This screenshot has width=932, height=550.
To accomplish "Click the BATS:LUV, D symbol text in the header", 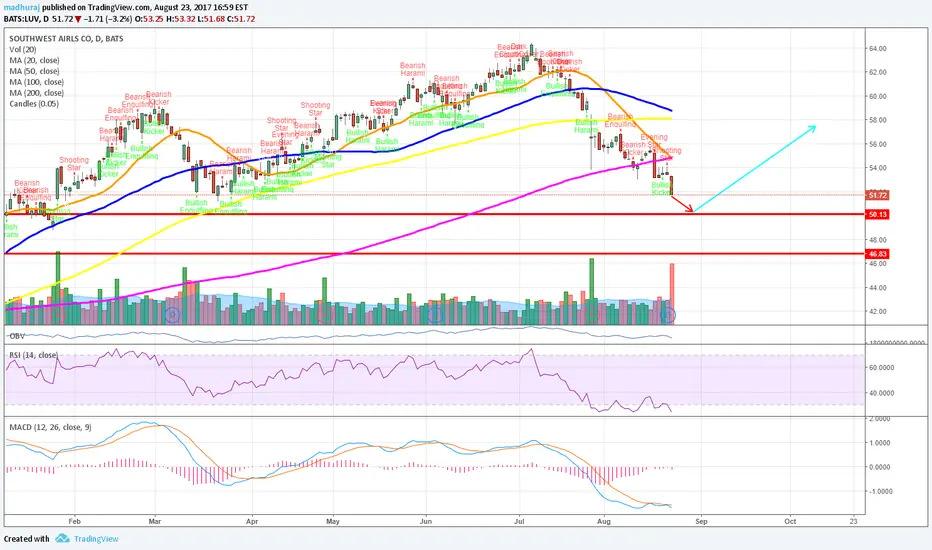I will [x=26, y=19].
